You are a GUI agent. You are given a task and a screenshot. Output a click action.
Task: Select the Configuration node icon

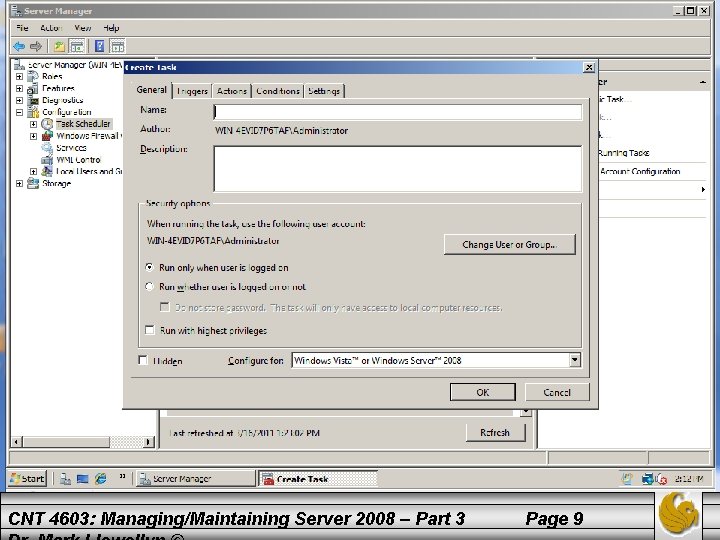point(33,112)
